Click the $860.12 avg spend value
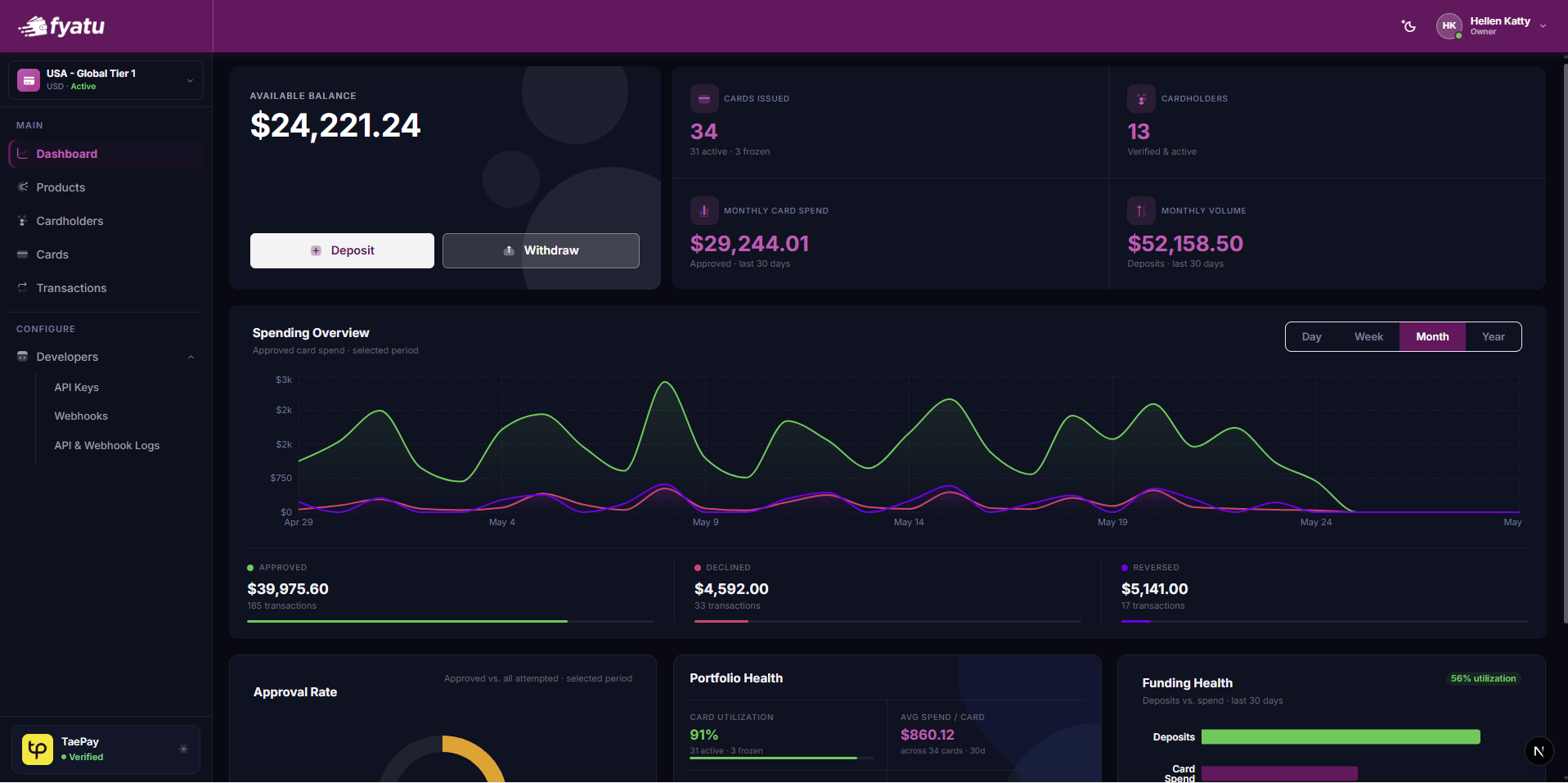Image resolution: width=1568 pixels, height=783 pixels. (x=928, y=735)
